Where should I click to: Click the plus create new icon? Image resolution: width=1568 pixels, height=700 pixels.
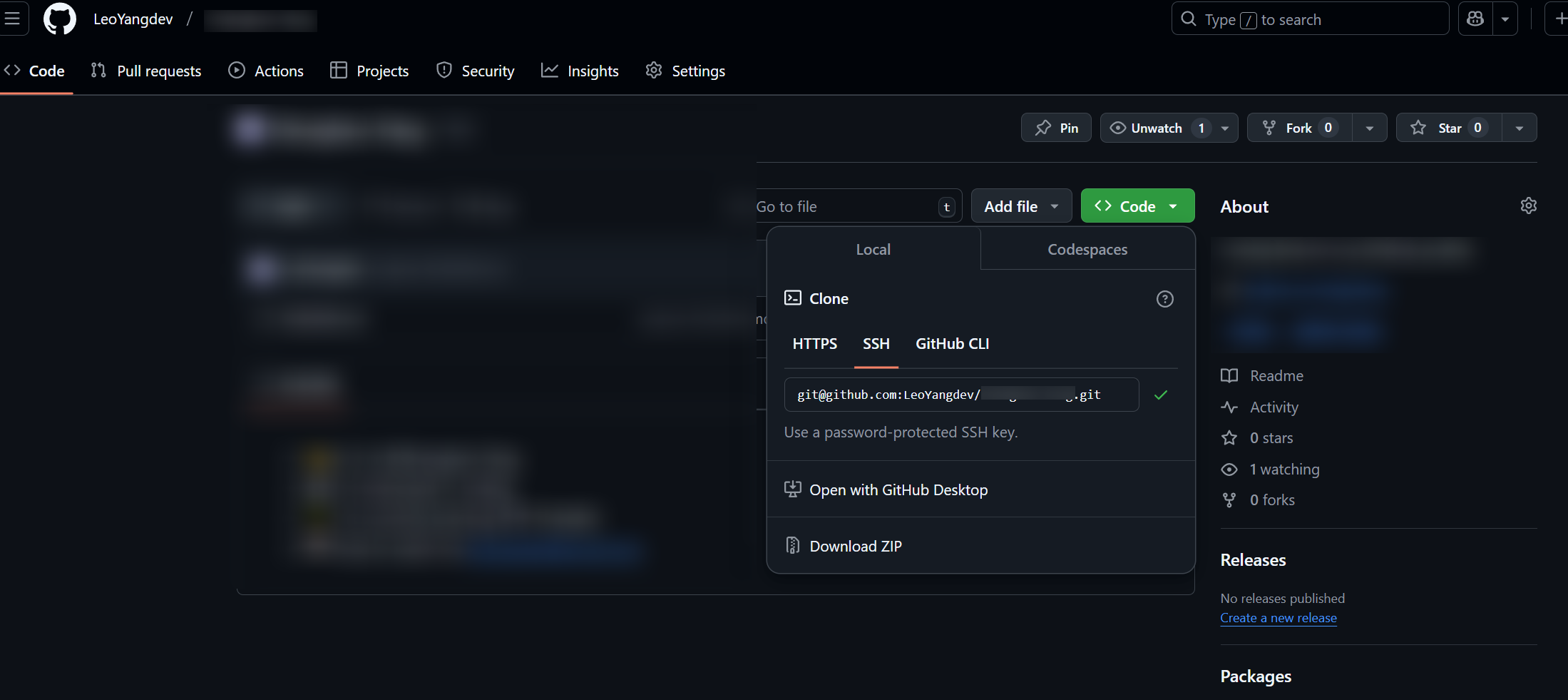coord(1559,19)
